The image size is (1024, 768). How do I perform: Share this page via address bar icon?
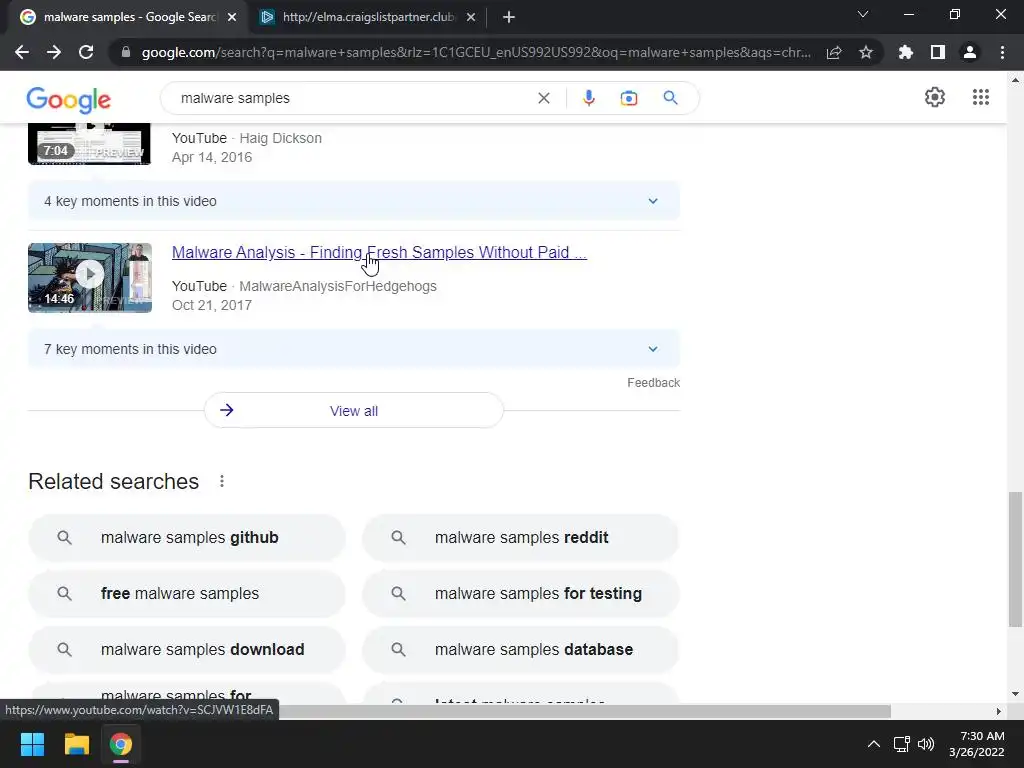pos(834,52)
